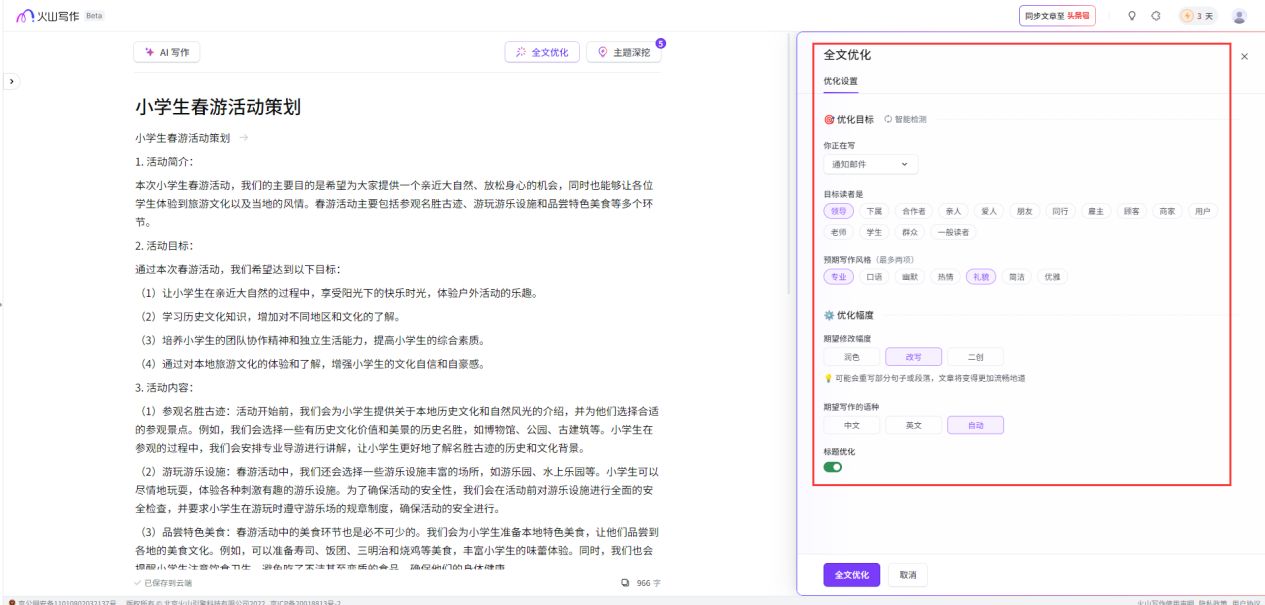Set writing language to 英文
1265x605 pixels.
click(913, 425)
